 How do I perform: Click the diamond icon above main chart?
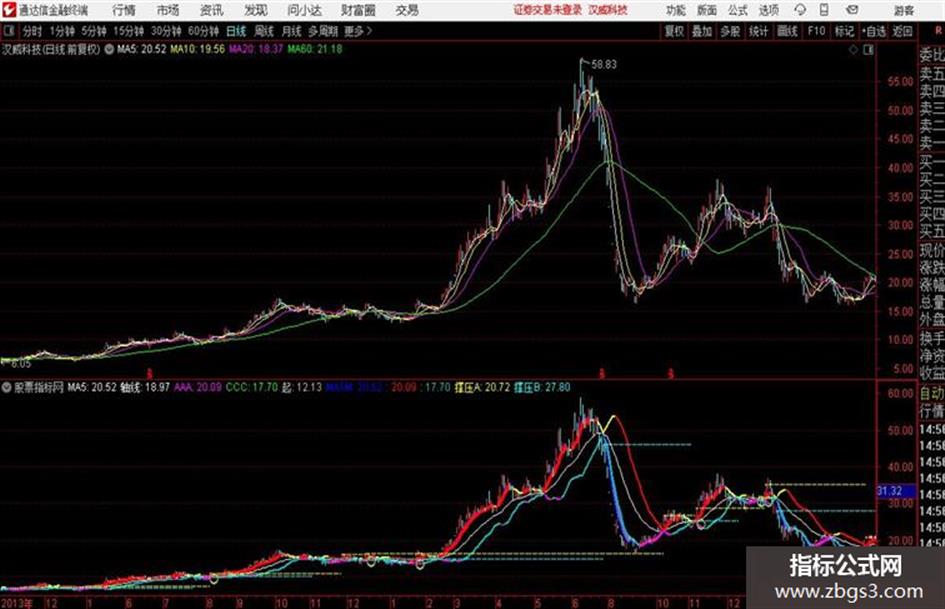tap(853, 50)
